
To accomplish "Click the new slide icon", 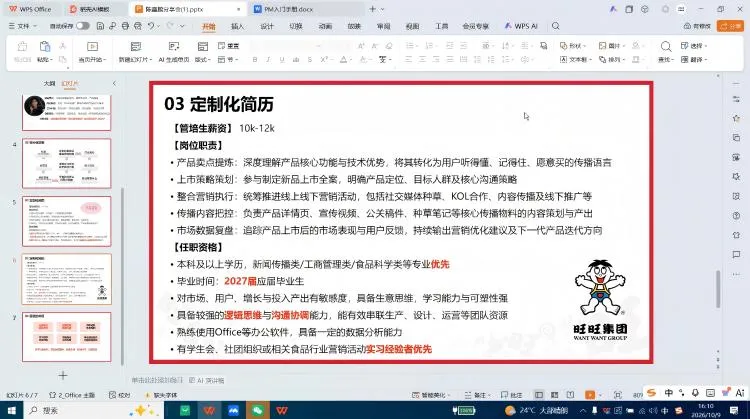I will pyautogui.click(x=136, y=46).
